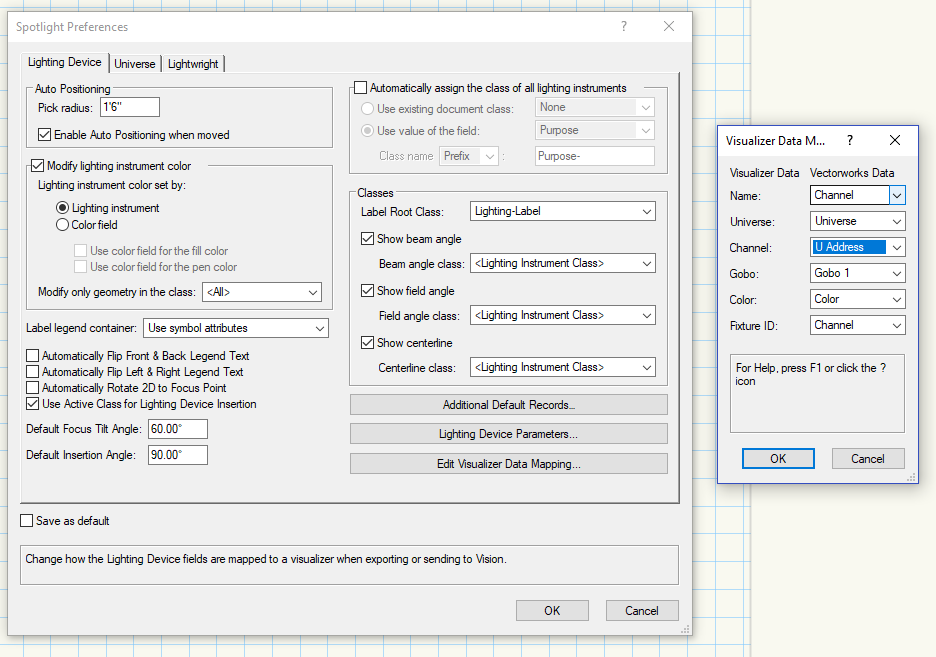Open Additional Default Records
The height and width of the screenshot is (657, 936).
coord(508,405)
